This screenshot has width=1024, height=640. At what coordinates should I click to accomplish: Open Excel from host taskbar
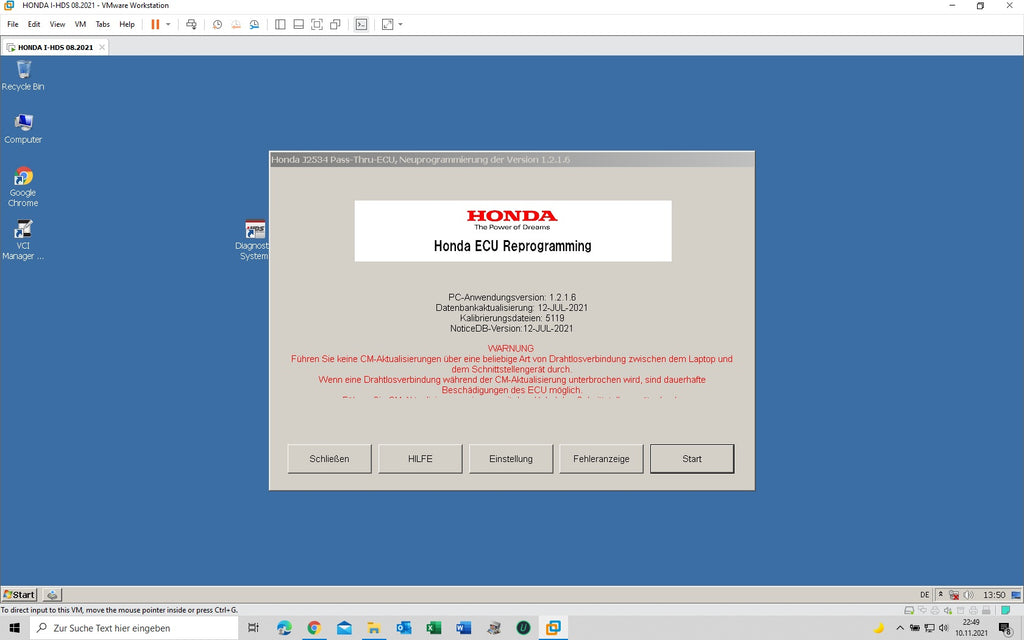coord(434,628)
